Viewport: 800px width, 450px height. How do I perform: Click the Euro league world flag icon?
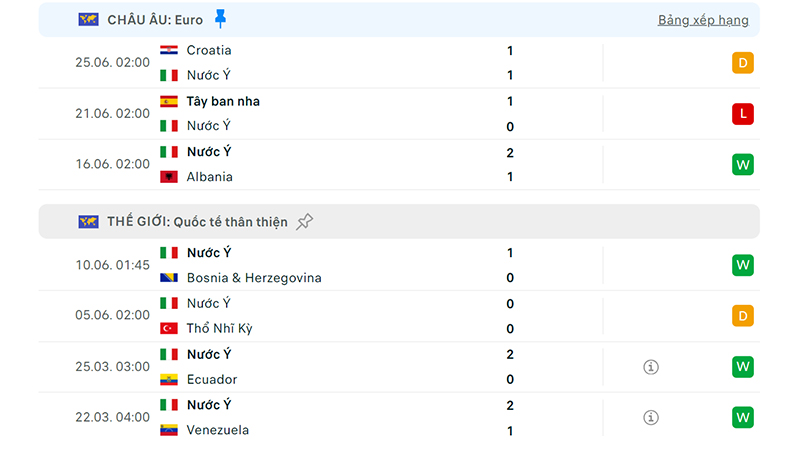pyautogui.click(x=88, y=20)
